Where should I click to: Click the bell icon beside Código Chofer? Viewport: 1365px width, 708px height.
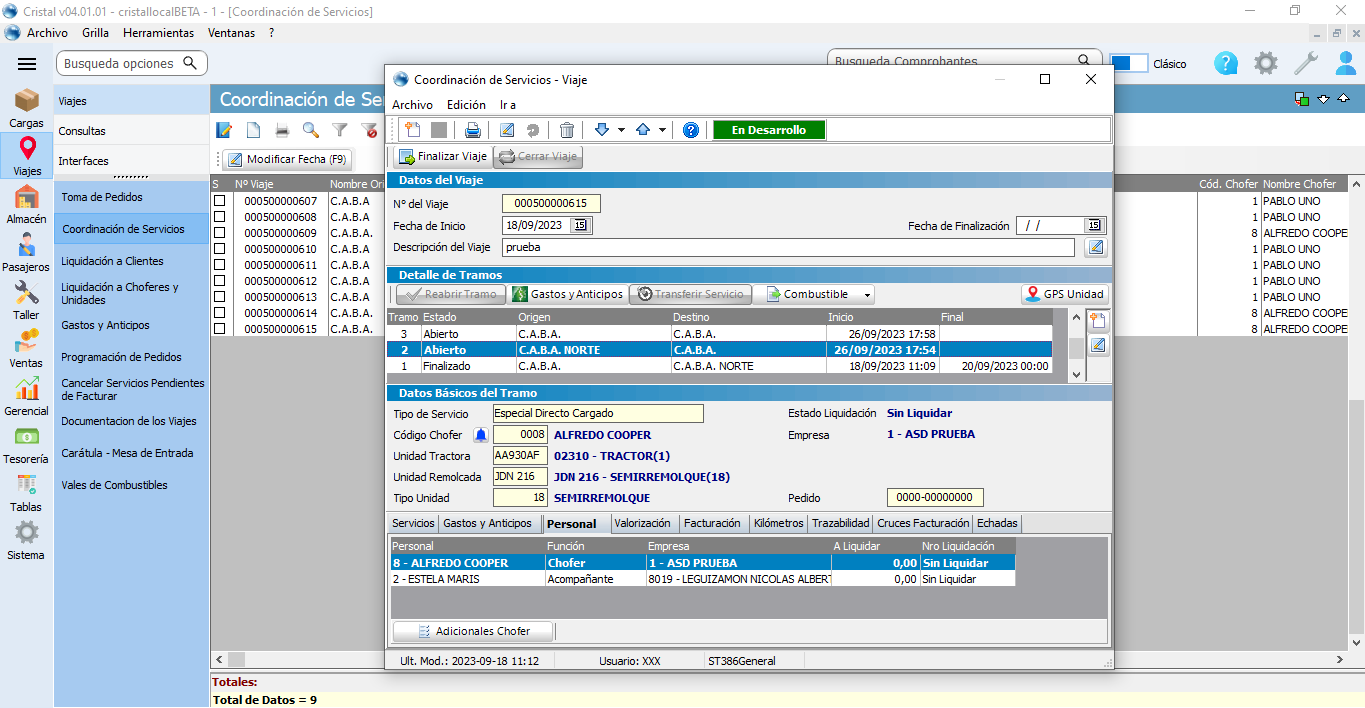coord(481,435)
